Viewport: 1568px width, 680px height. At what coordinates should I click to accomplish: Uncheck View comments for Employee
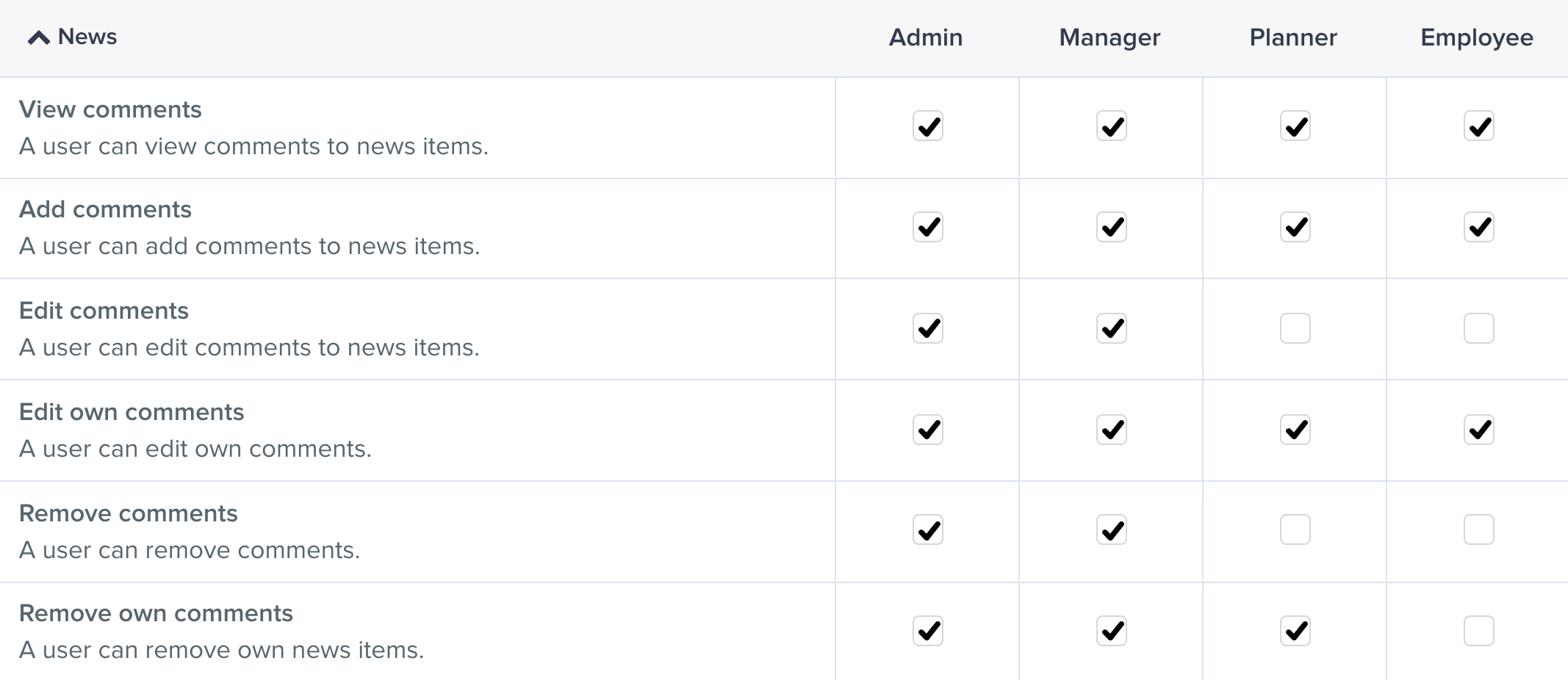1479,126
